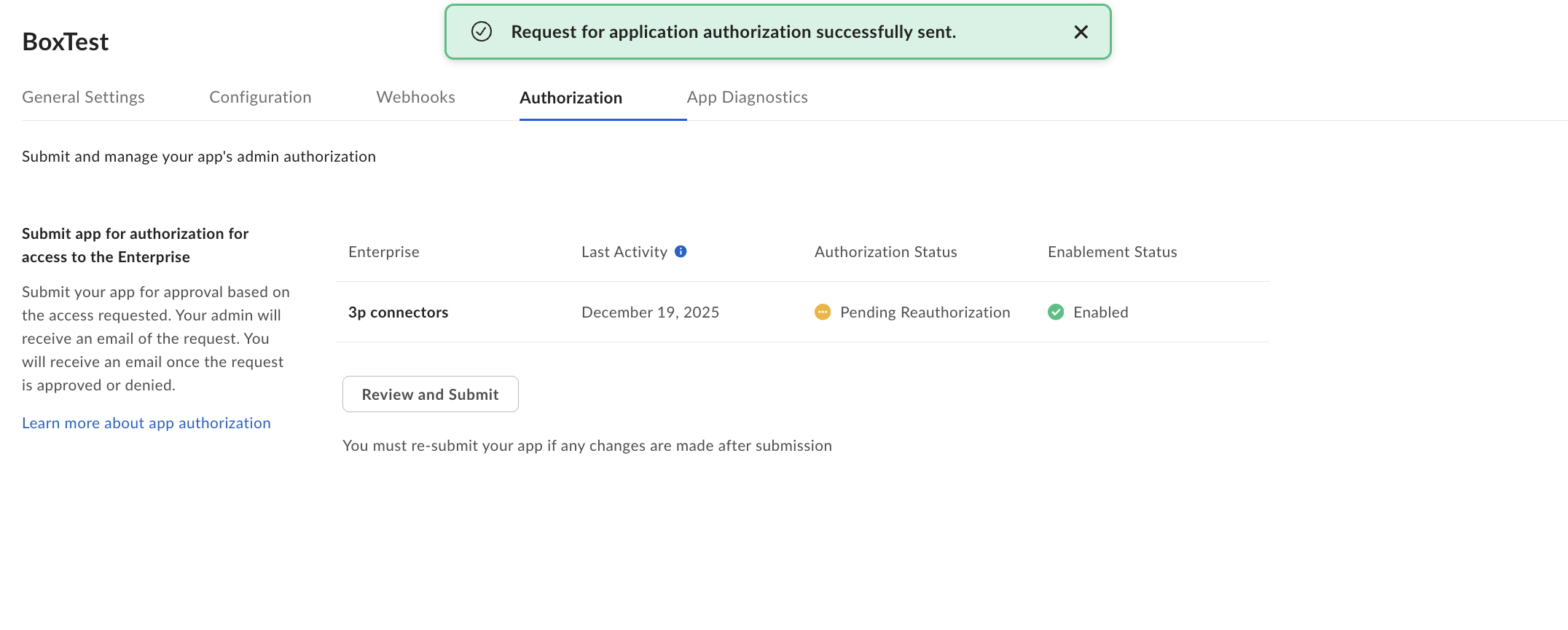
Task: Click the Last Activity info icon
Action: pyautogui.click(x=681, y=251)
